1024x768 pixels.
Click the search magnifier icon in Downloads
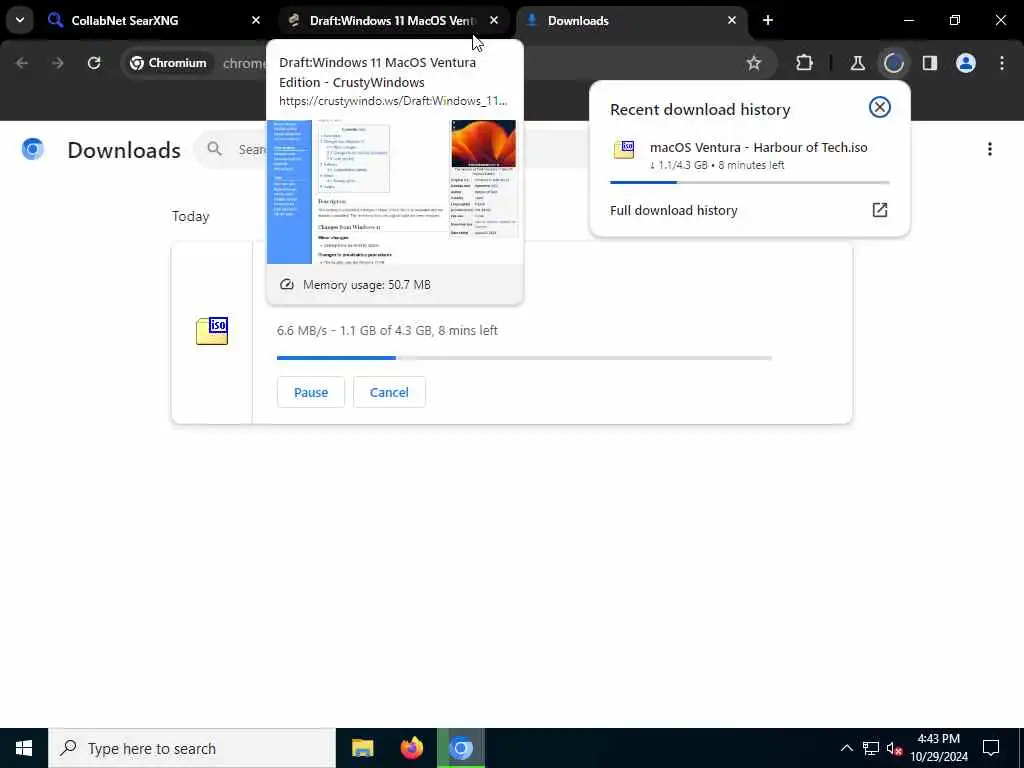(214, 149)
